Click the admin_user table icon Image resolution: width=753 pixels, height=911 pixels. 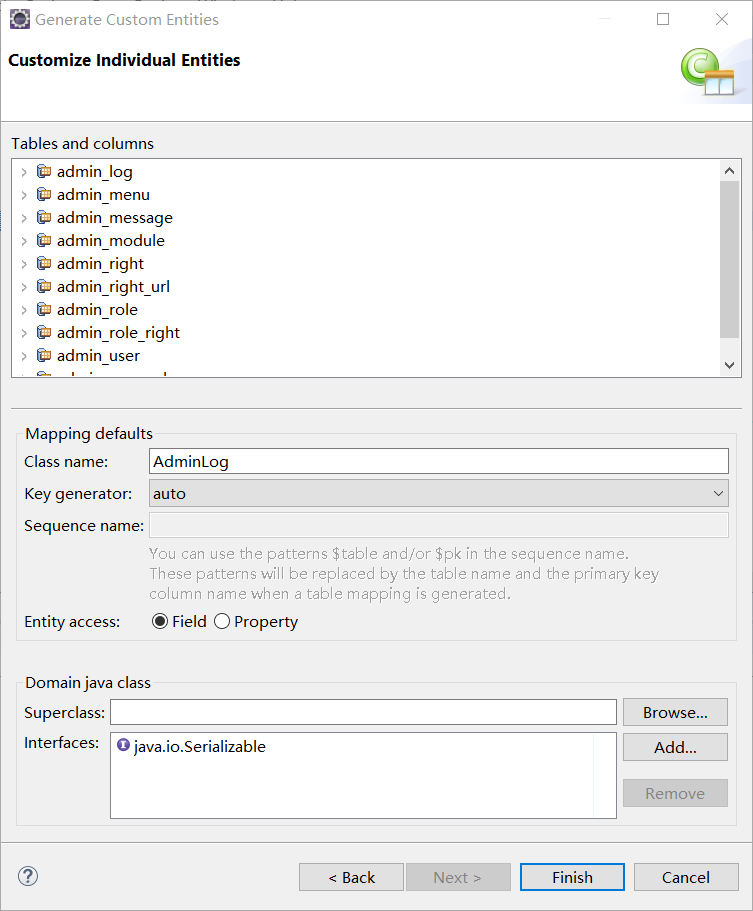coord(44,356)
